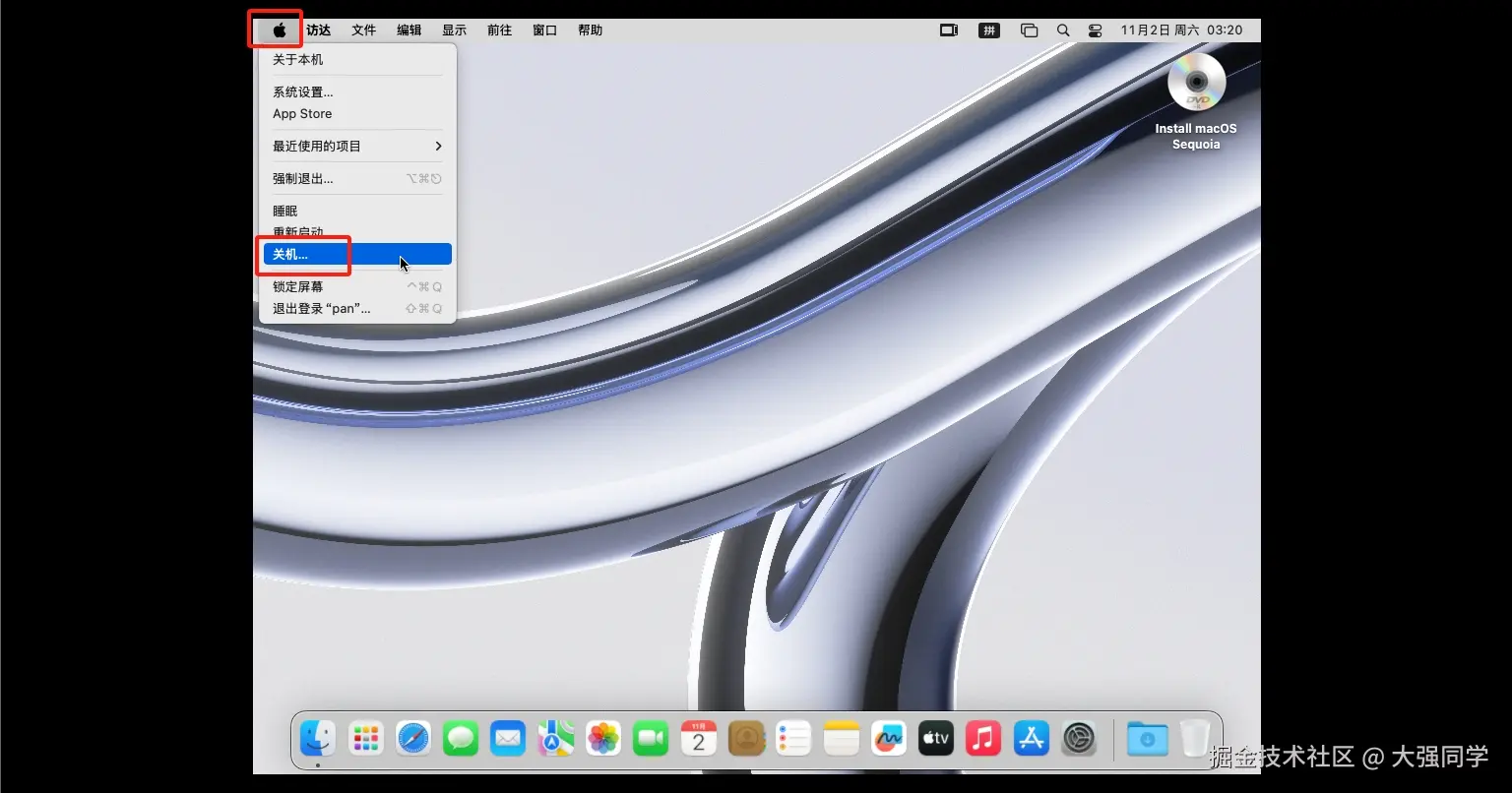The image size is (1512, 793).
Task: Open the Photos app icon
Action: 602,738
